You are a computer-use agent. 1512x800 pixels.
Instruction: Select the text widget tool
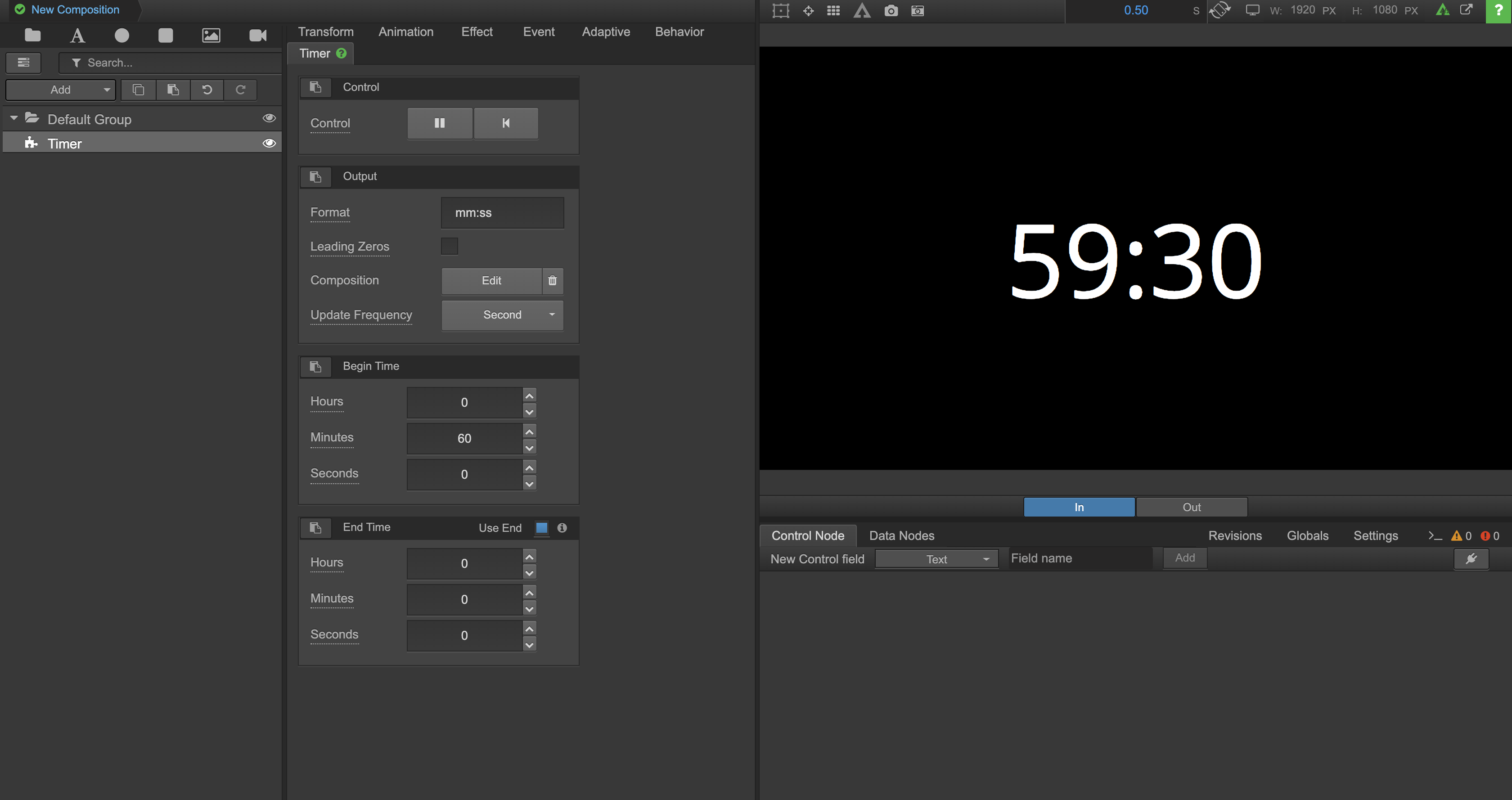click(77, 35)
